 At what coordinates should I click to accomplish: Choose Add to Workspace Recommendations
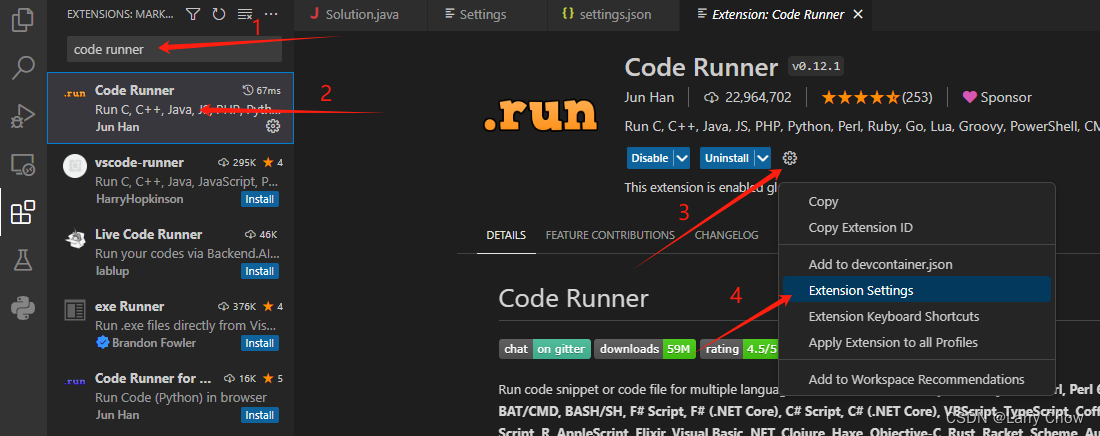click(x=916, y=379)
